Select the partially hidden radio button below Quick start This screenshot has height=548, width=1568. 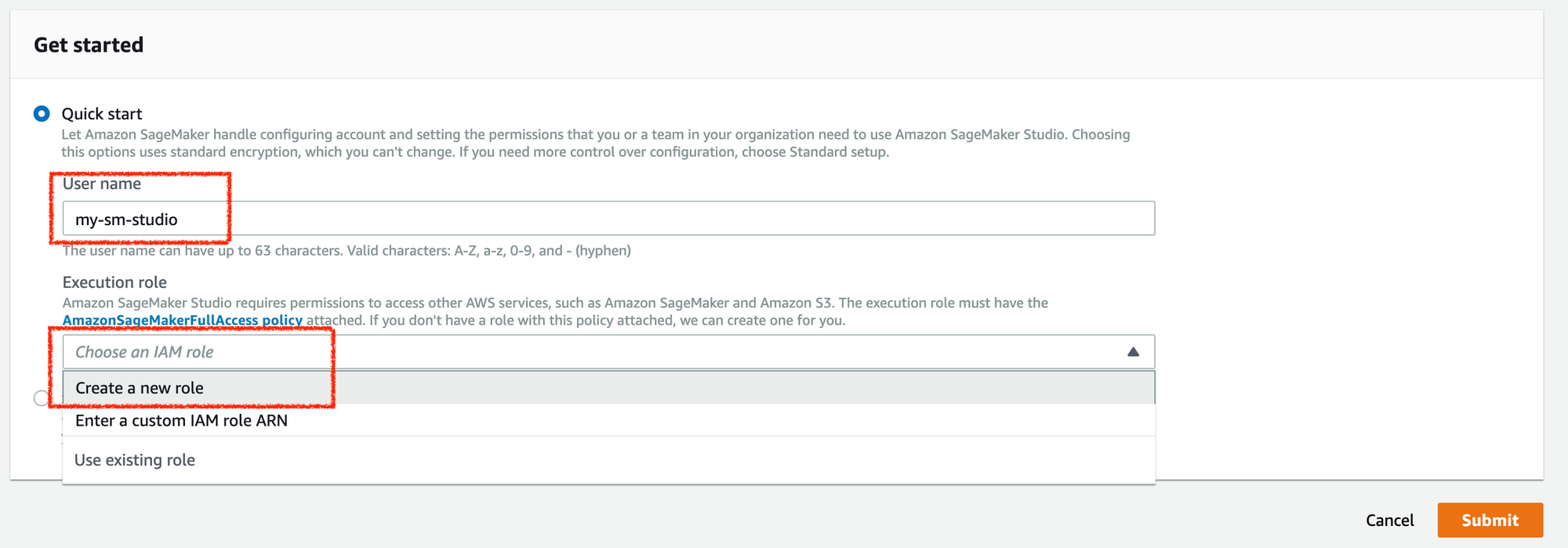click(x=41, y=398)
